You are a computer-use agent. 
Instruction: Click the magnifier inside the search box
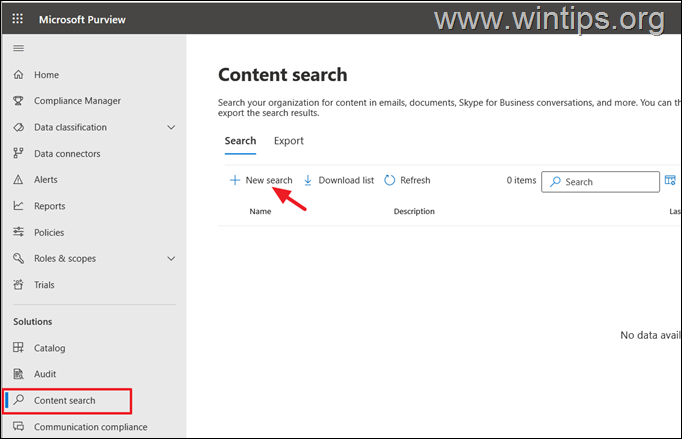555,181
